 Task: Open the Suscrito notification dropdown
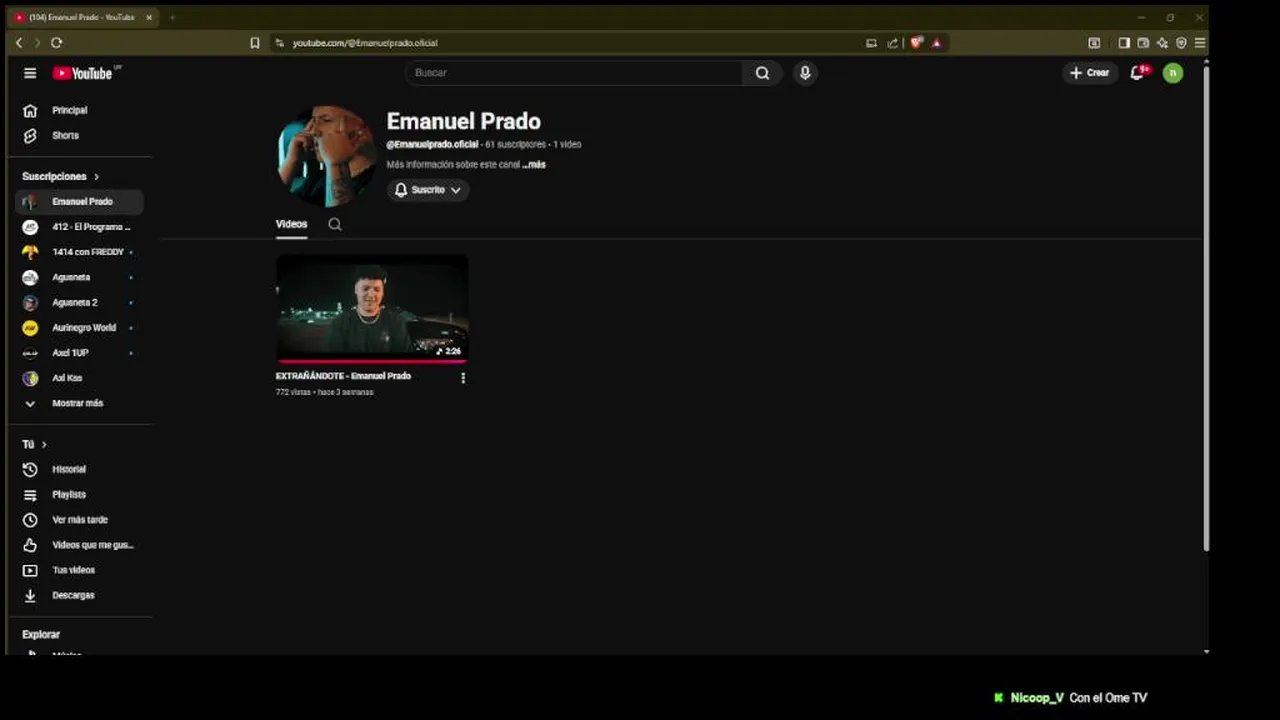point(428,190)
